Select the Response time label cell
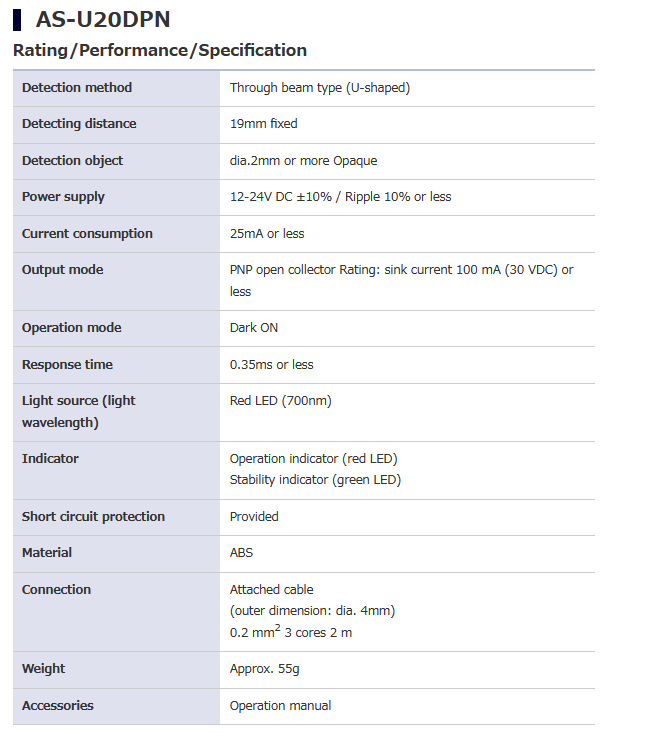This screenshot has height=733, width=670. (67, 365)
